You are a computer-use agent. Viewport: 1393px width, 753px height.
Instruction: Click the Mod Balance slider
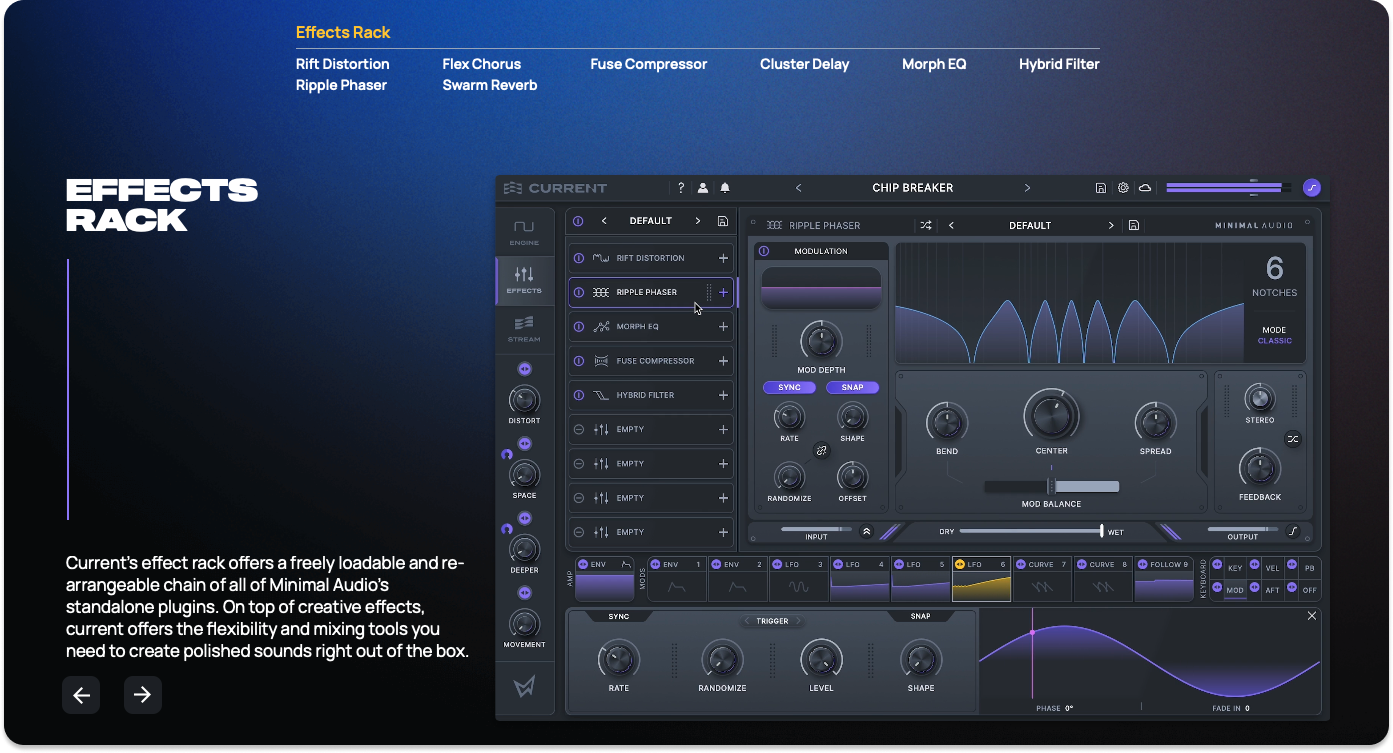pyautogui.click(x=1051, y=486)
